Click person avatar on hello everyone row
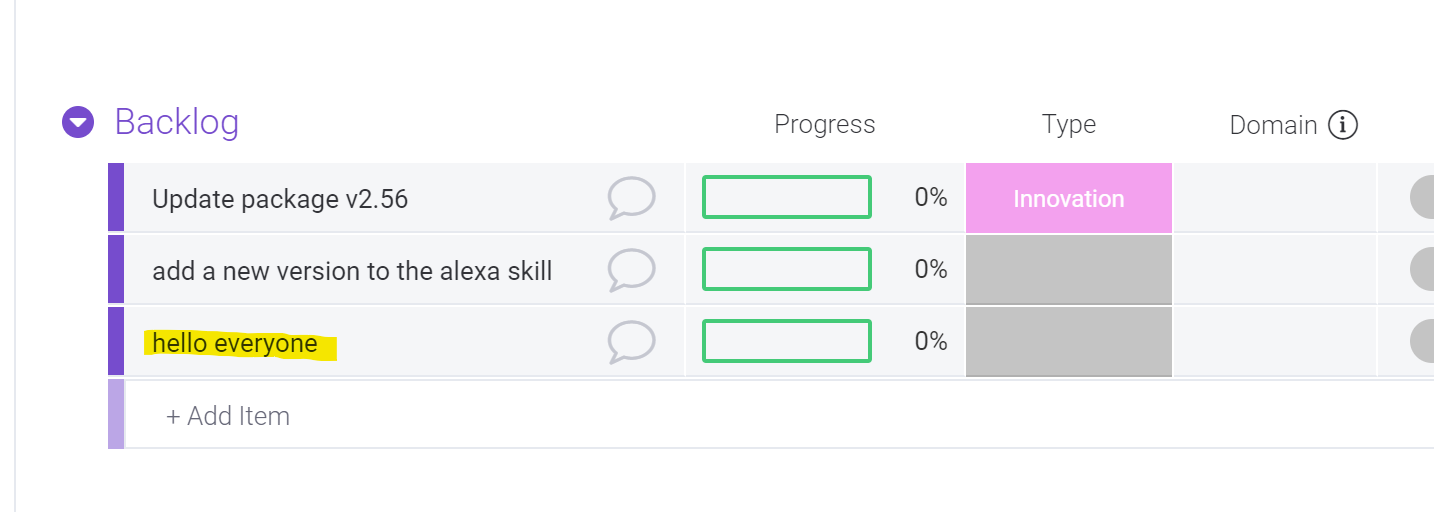1434x512 pixels. click(x=1424, y=342)
